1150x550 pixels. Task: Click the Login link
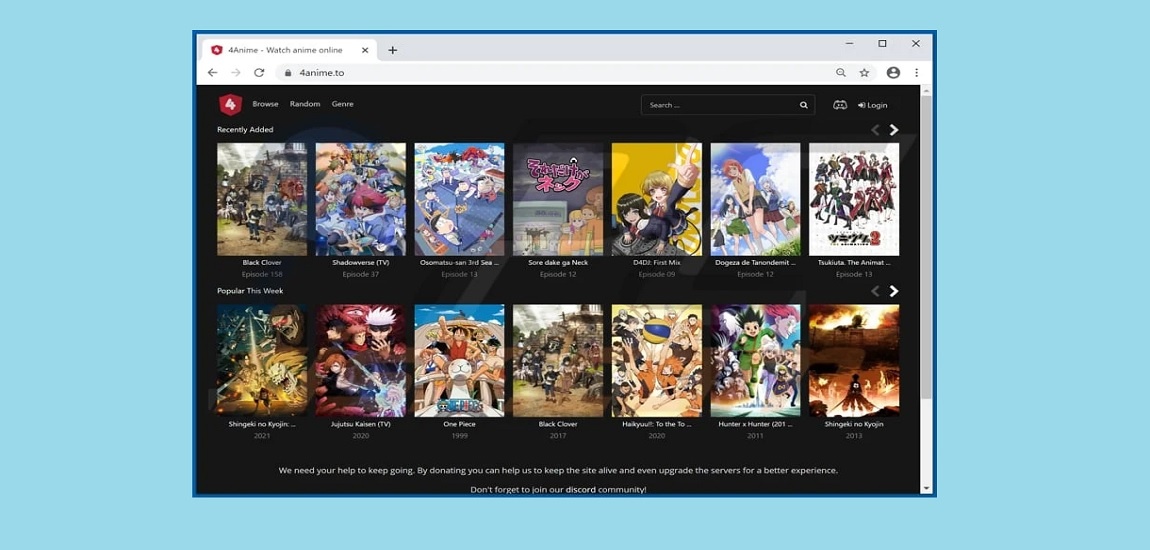pos(873,105)
